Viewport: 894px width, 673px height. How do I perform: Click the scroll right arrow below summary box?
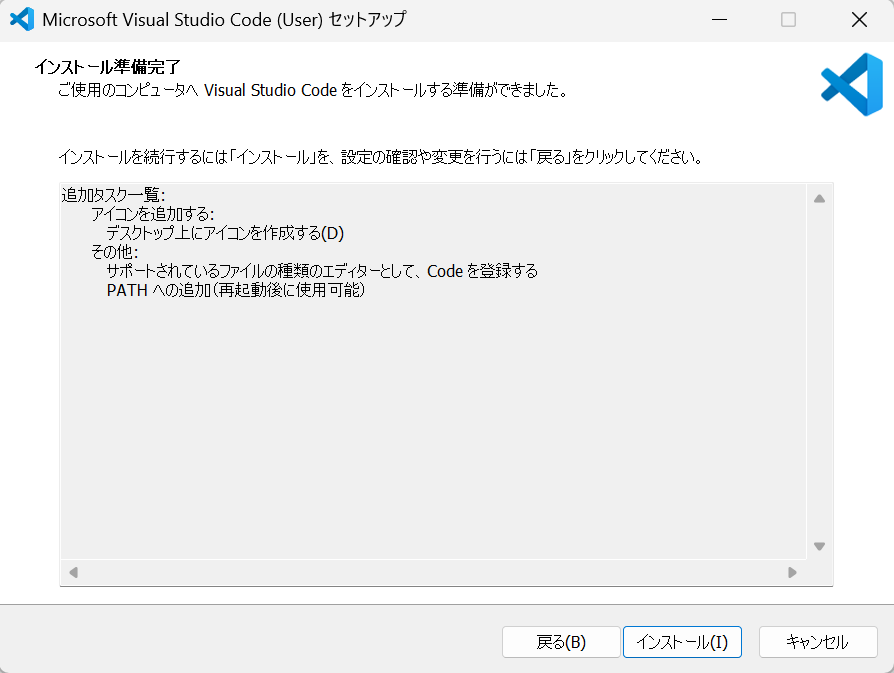(x=792, y=573)
